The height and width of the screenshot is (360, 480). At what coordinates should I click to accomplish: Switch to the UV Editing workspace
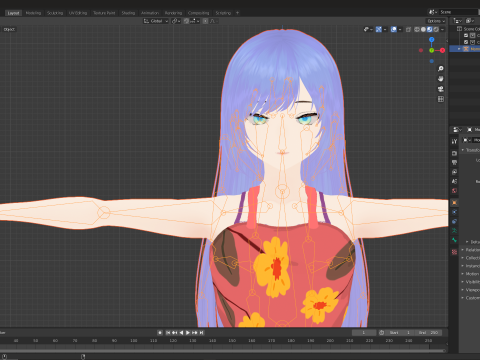[x=78, y=13]
